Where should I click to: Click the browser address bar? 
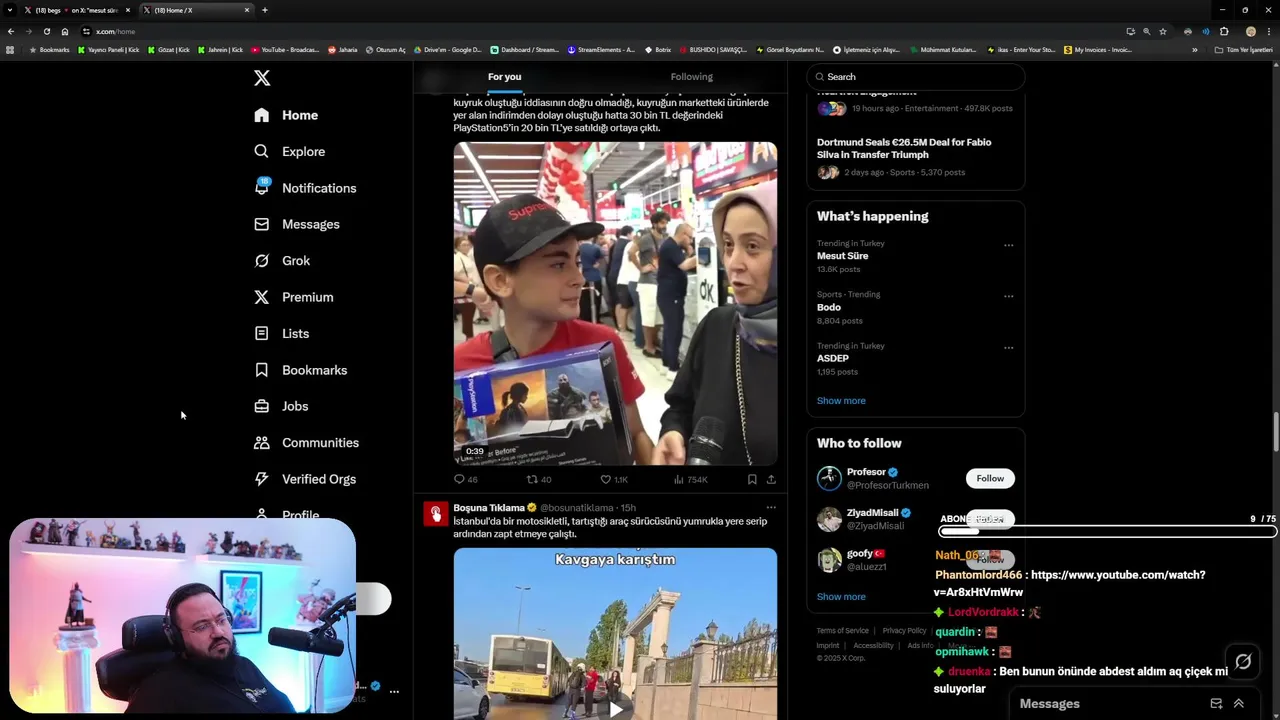pyautogui.click(x=600, y=31)
